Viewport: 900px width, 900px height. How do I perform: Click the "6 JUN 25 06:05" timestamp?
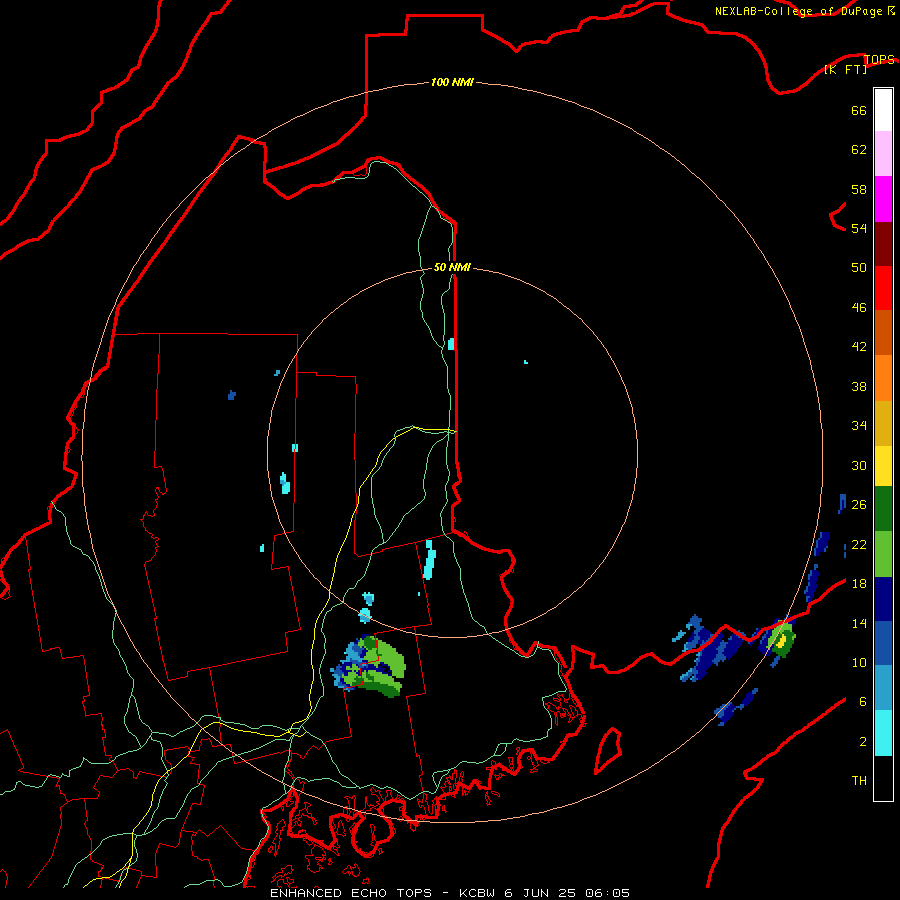pyautogui.click(x=567, y=893)
